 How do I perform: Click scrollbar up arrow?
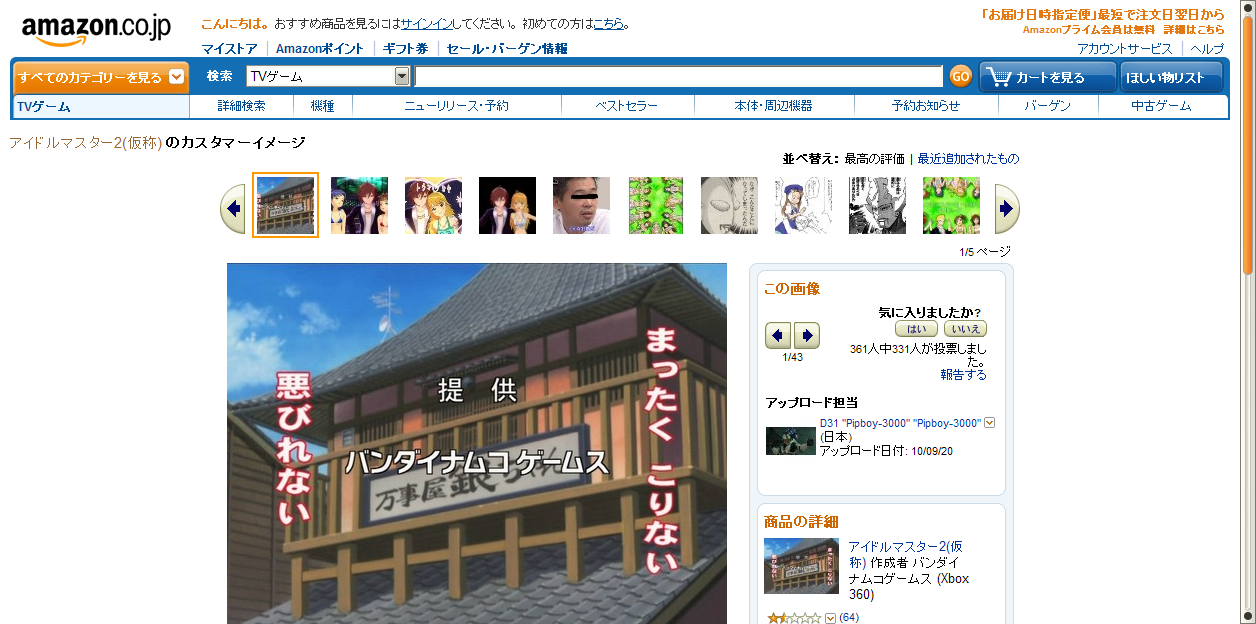tap(1248, 6)
